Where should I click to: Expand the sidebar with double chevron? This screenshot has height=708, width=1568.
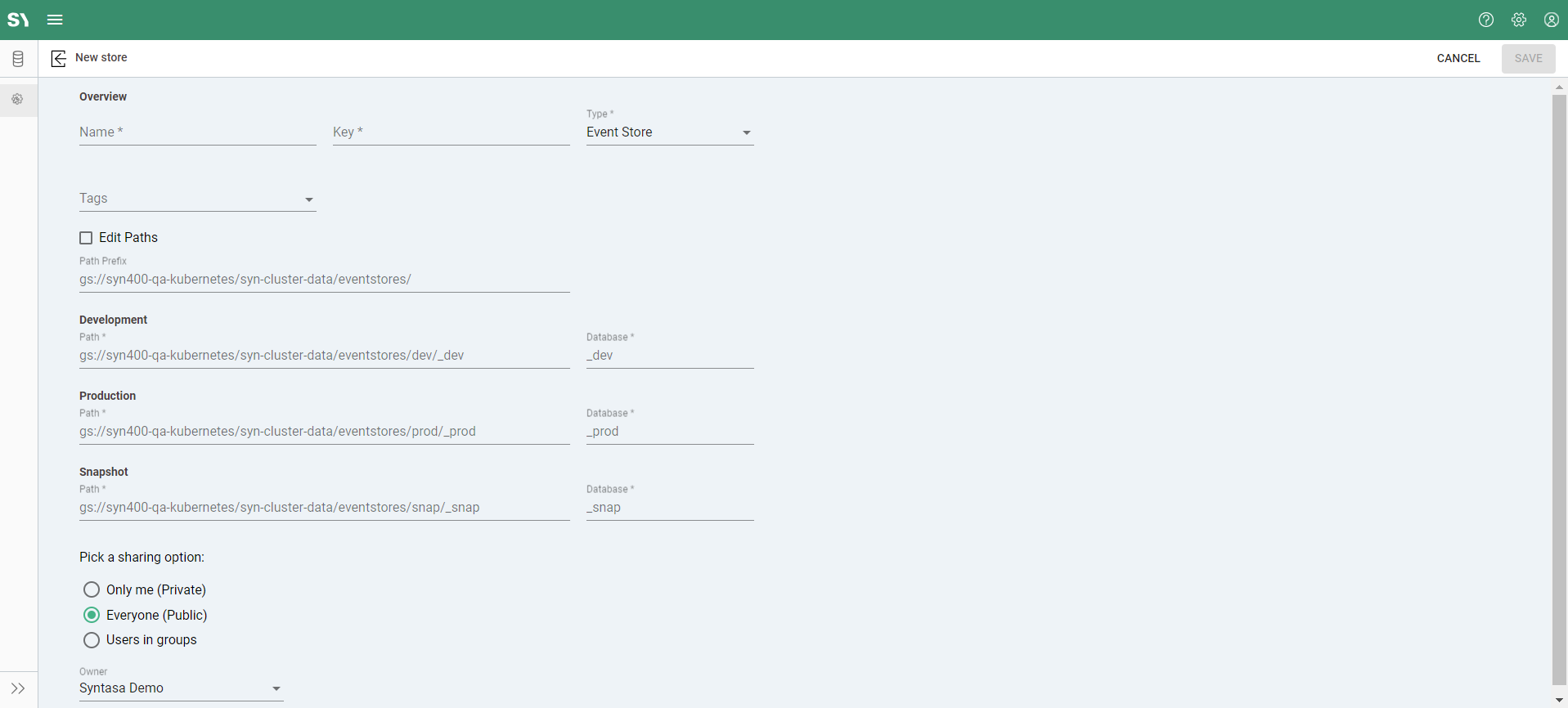[18, 688]
